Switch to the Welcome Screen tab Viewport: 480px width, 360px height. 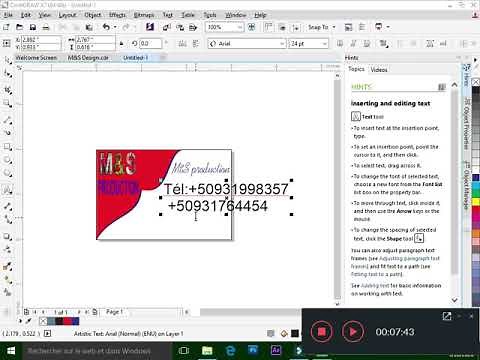coord(36,58)
